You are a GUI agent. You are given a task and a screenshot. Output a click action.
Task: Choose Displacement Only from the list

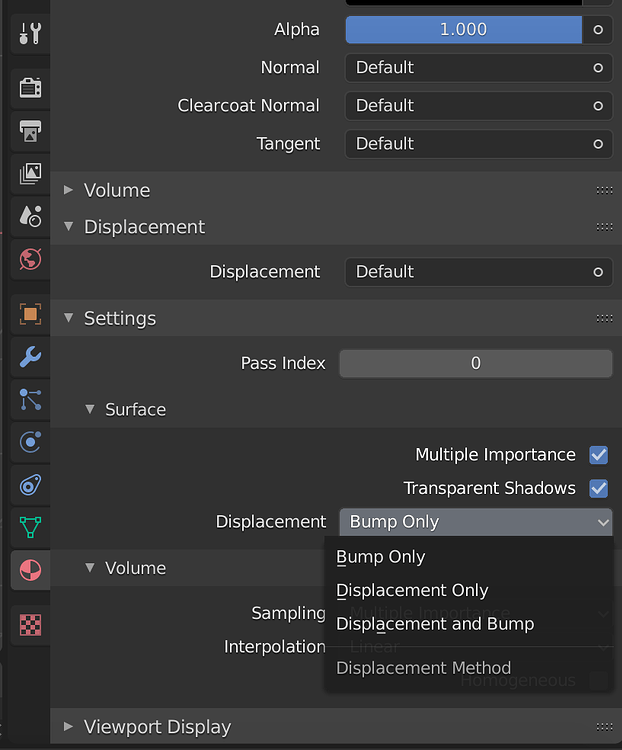click(469, 591)
